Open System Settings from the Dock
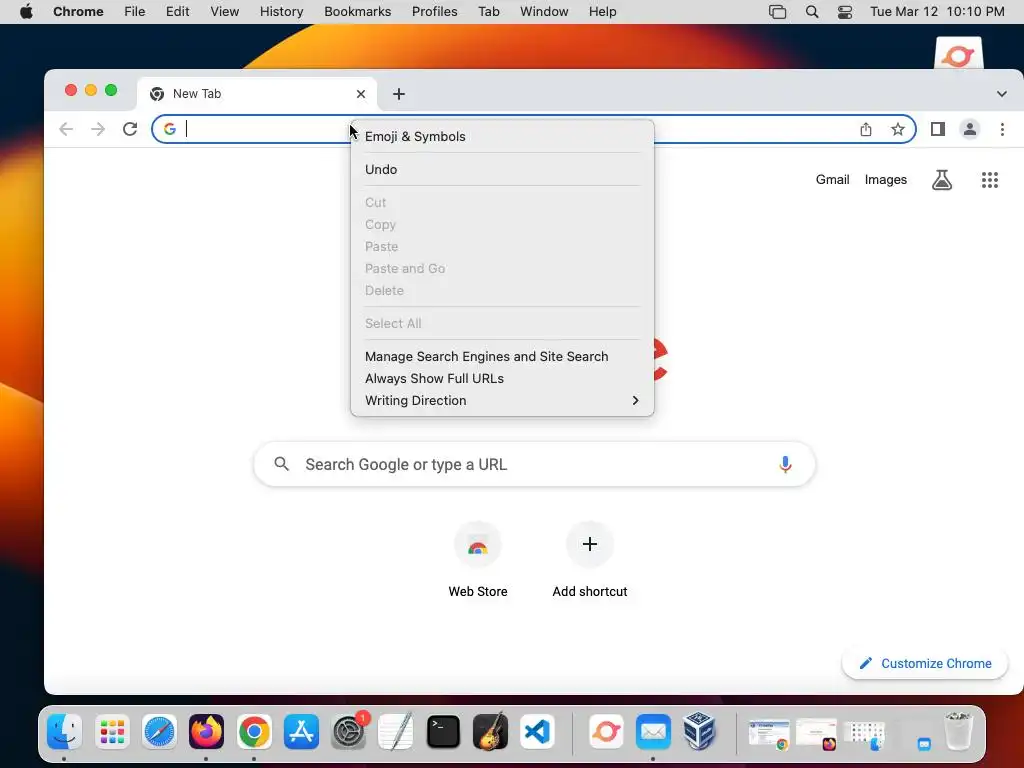The height and width of the screenshot is (768, 1024). (x=349, y=731)
